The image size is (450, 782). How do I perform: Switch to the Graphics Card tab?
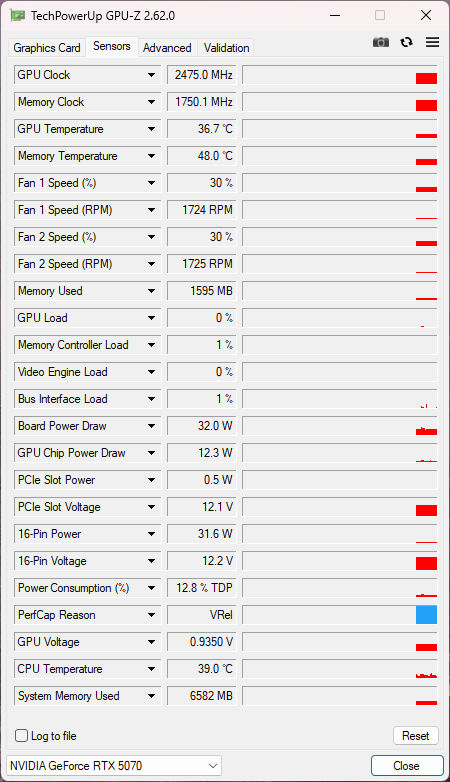(47, 48)
